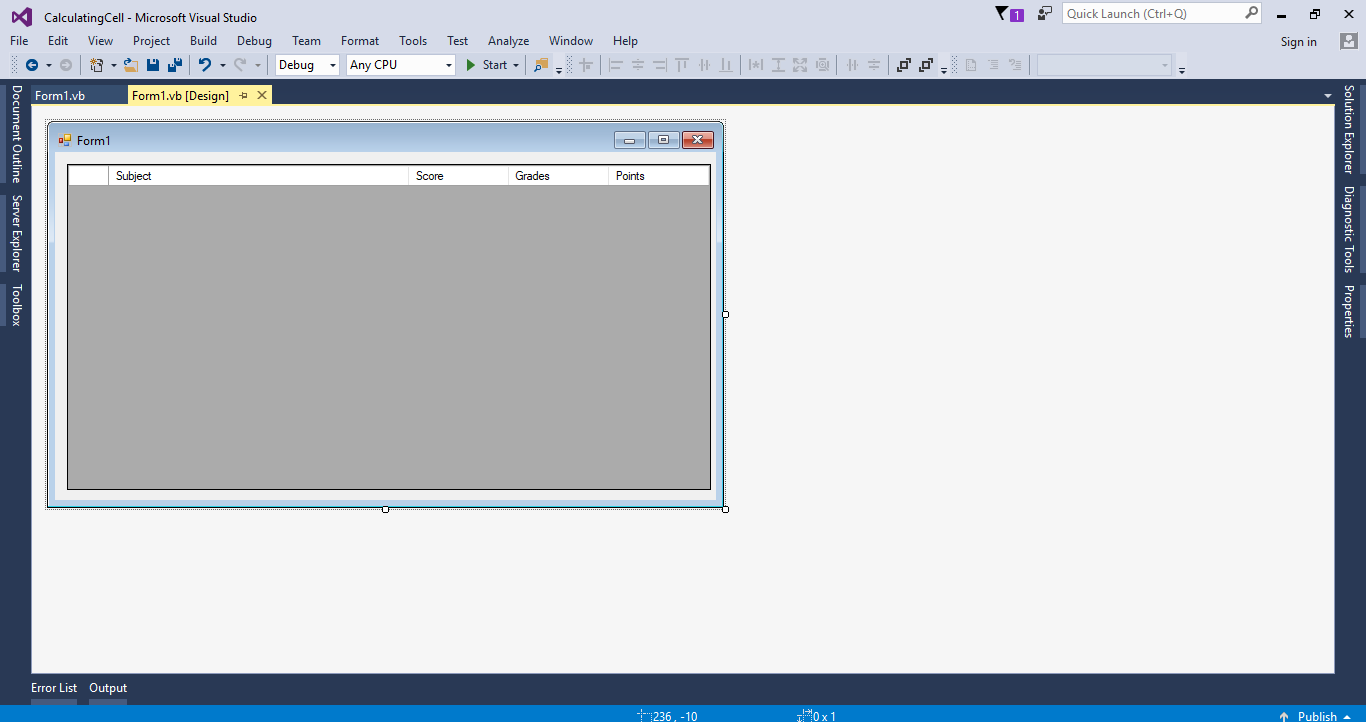This screenshot has width=1366, height=722.
Task: Click the Find in Files icon
Action: (x=541, y=65)
